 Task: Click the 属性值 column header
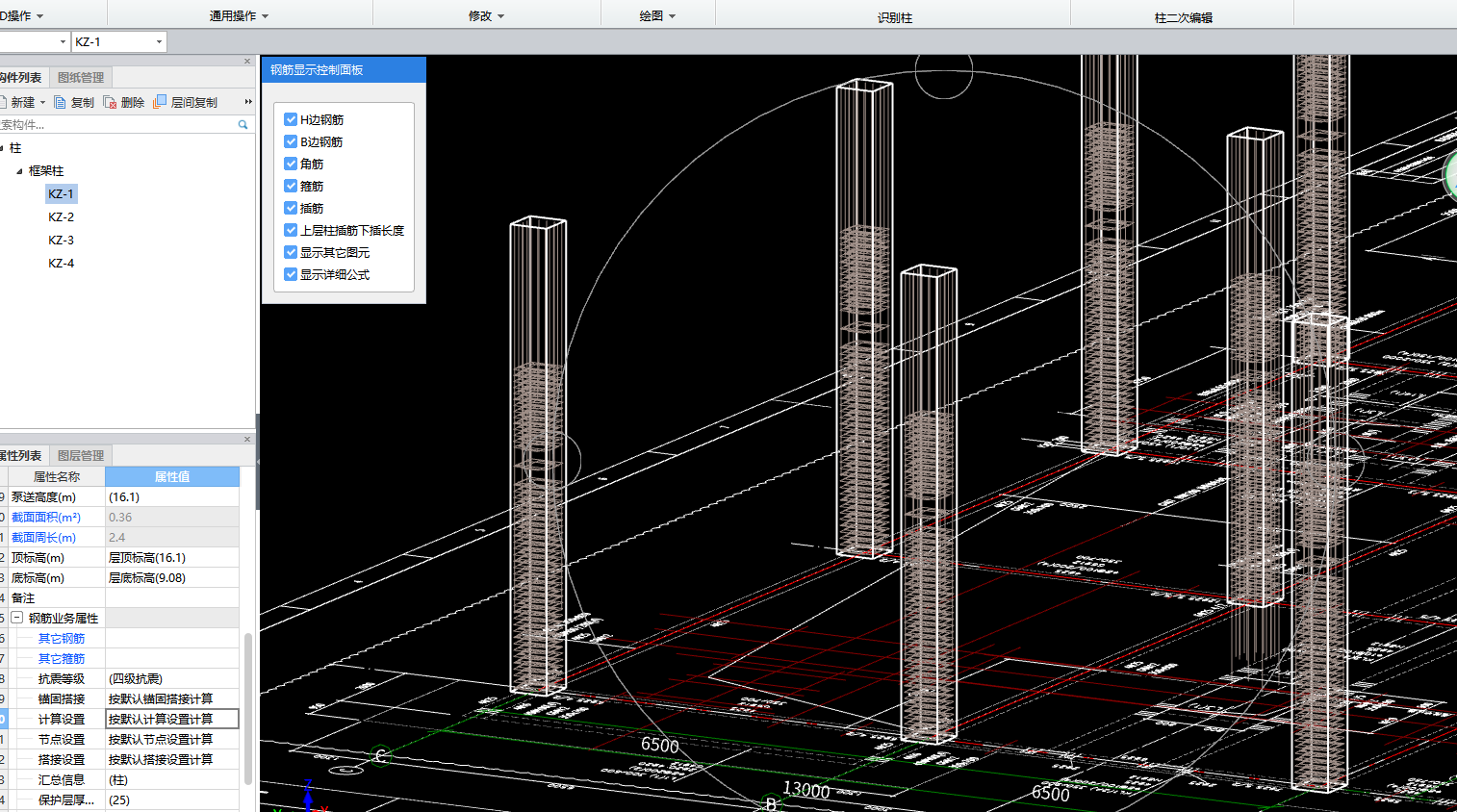[x=172, y=476]
